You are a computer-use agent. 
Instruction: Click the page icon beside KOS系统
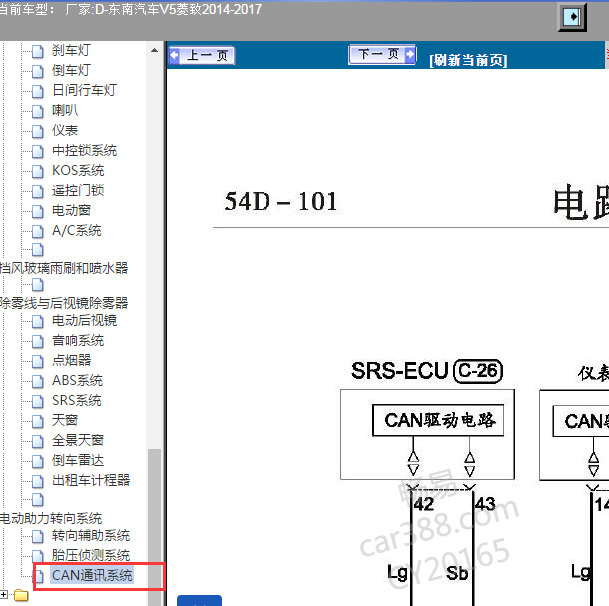(38, 171)
